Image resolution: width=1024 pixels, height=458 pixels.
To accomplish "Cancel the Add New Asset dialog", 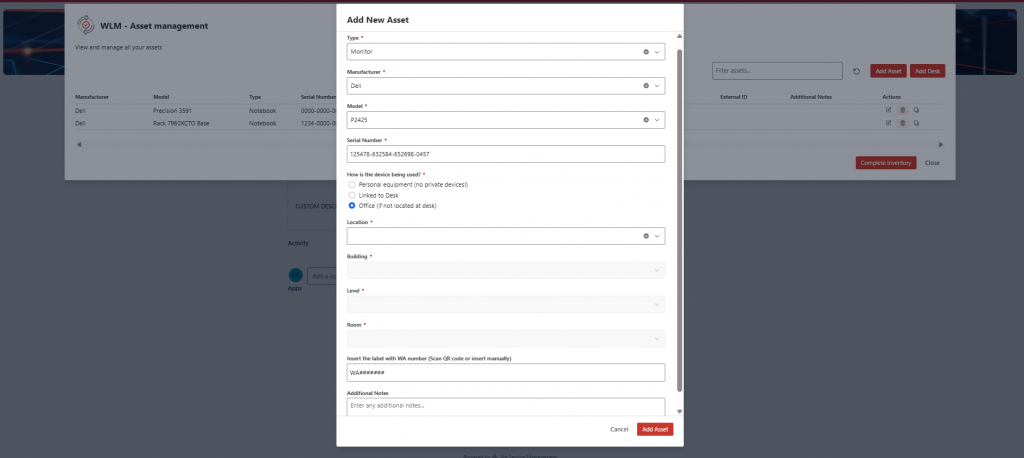I will tap(619, 429).
